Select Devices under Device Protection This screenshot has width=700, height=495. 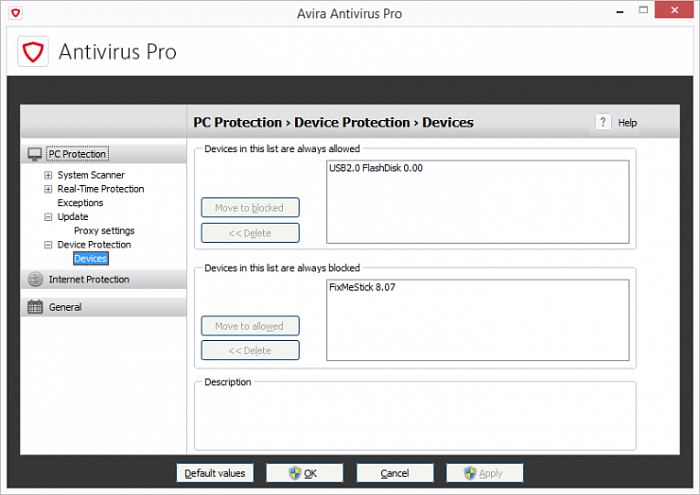pyautogui.click(x=90, y=259)
